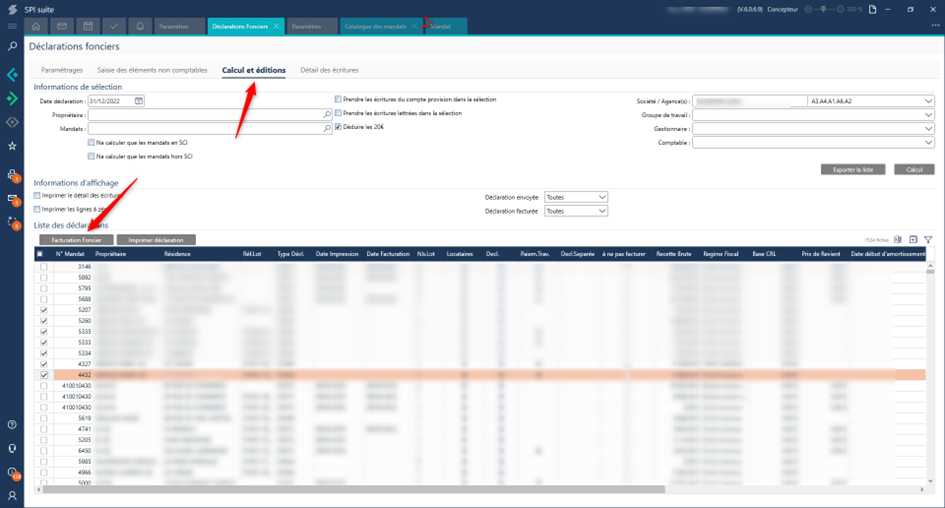This screenshot has width=945, height=508.
Task: Open the user profile icon in sidebar
Action: [x=11, y=495]
